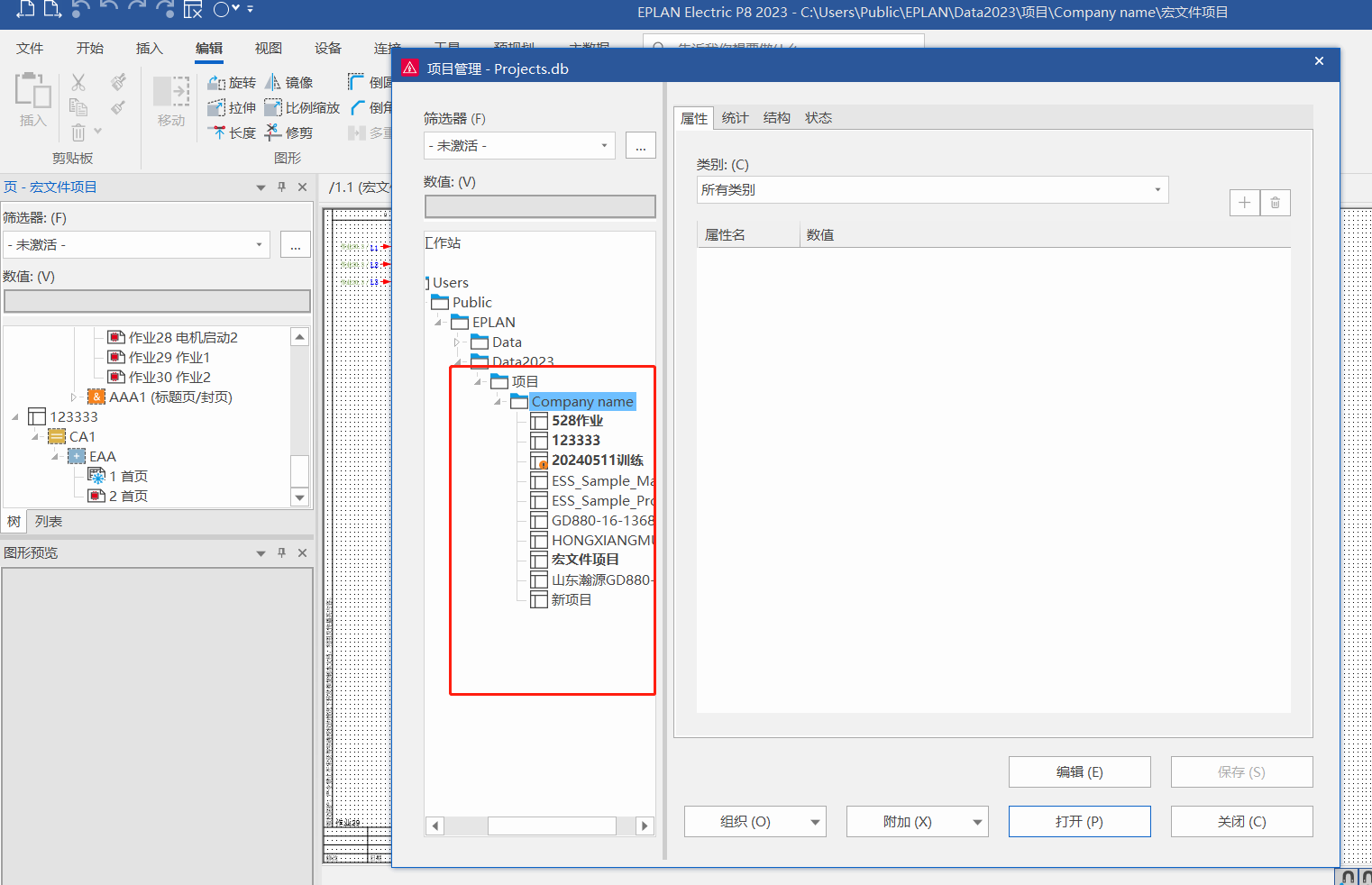Switch to the 结构 tab in dialog
Screen dimensions: 1372x885
[777, 118]
